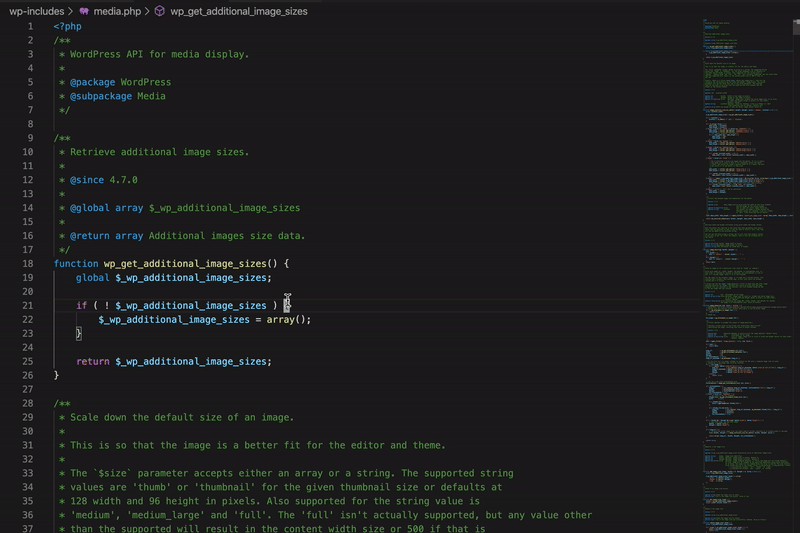The width and height of the screenshot is (800, 533).
Task: Click 'Scale down the default size' comment
Action: coord(182,417)
